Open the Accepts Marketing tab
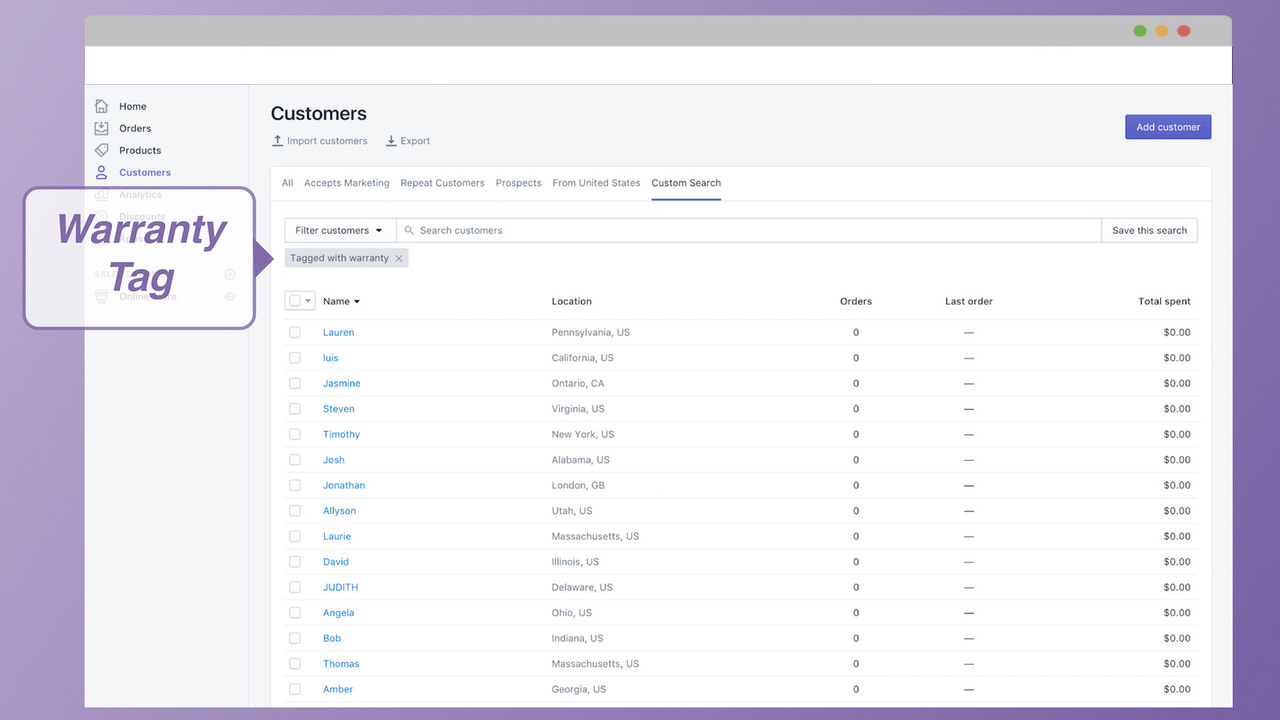The image size is (1280, 720). (x=347, y=183)
